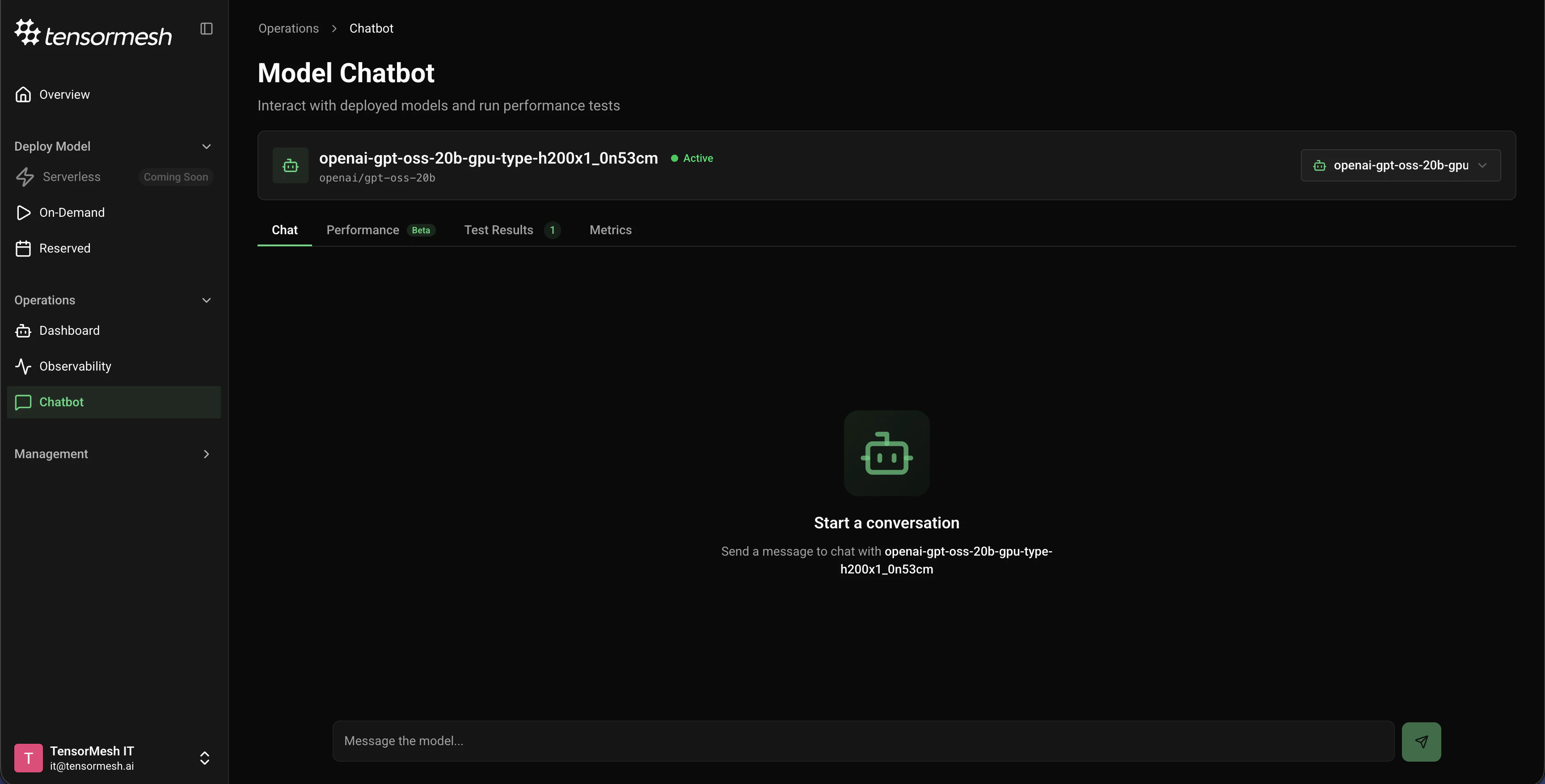Select the On-Demand play icon

(x=23, y=212)
